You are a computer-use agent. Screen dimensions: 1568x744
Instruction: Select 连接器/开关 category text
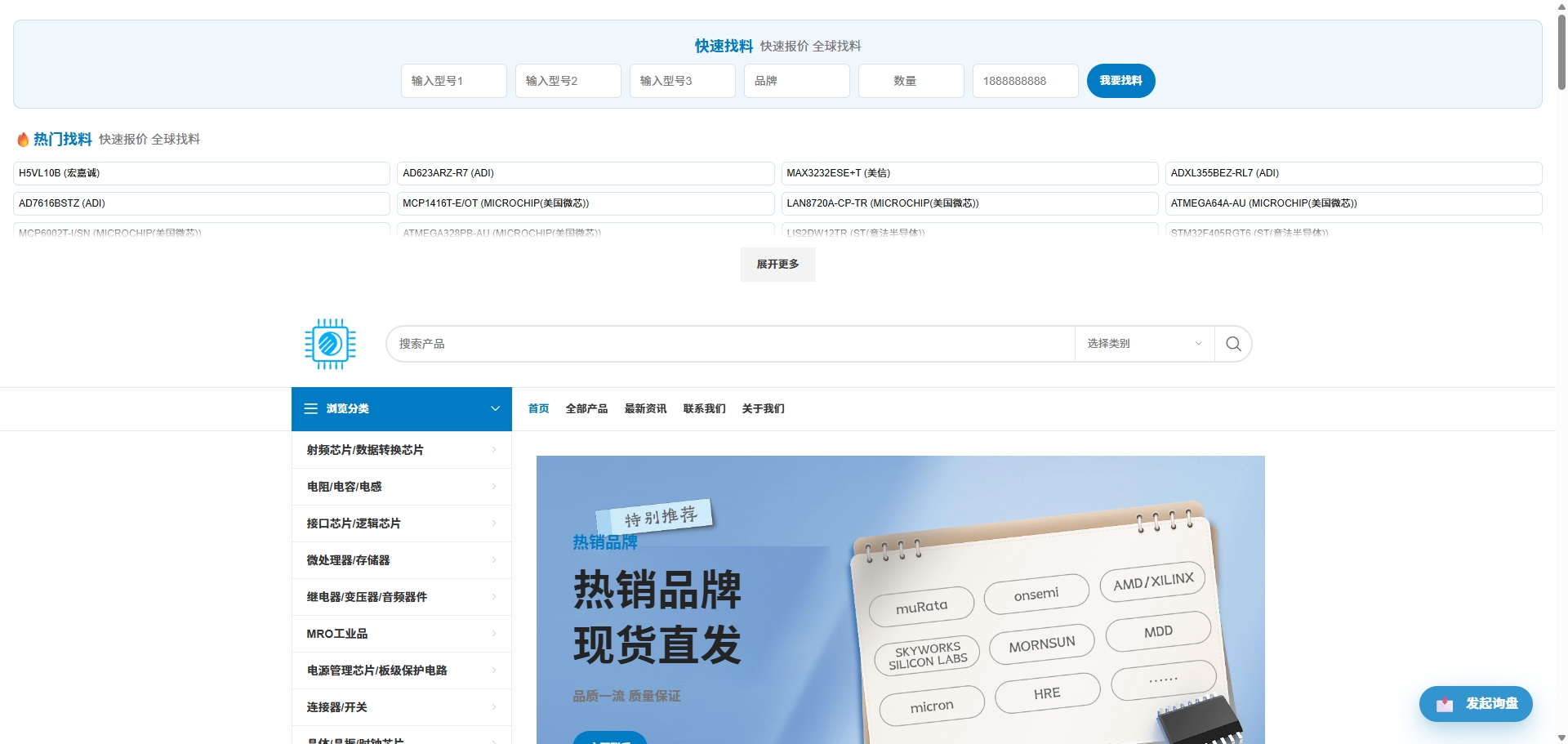[x=336, y=707]
